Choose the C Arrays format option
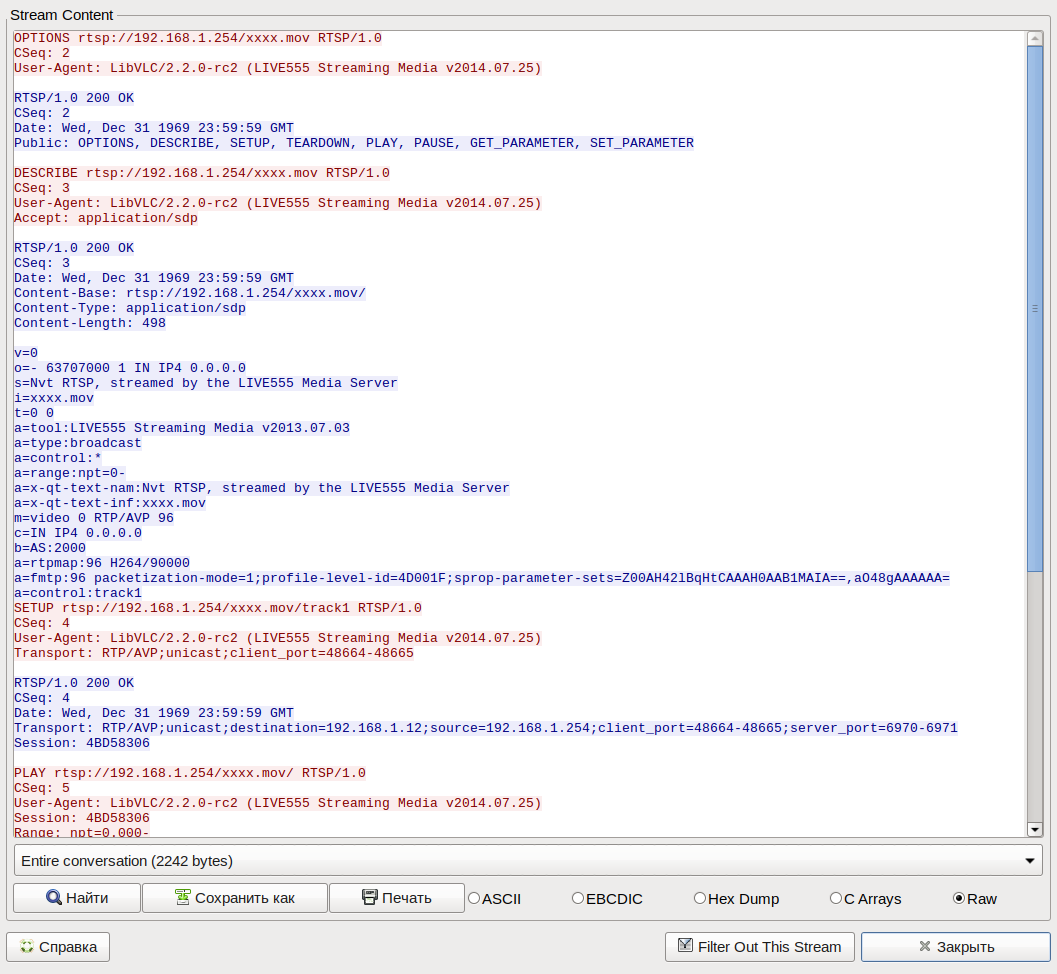The width and height of the screenshot is (1057, 974). [836, 898]
